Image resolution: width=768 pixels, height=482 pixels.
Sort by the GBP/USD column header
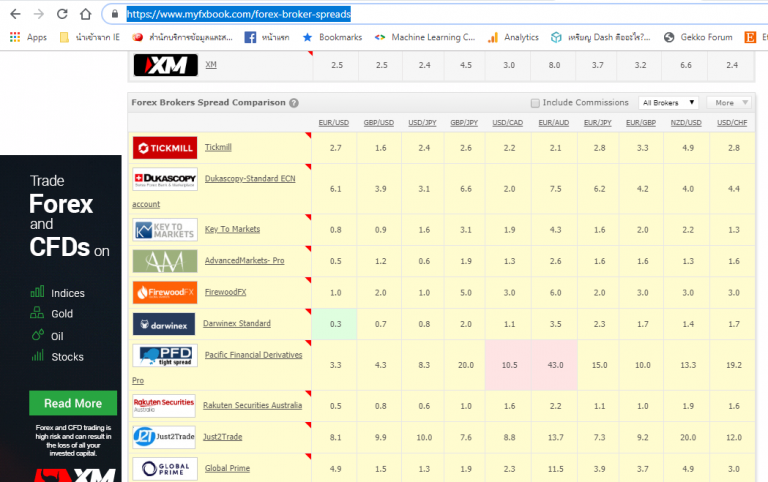click(x=379, y=122)
